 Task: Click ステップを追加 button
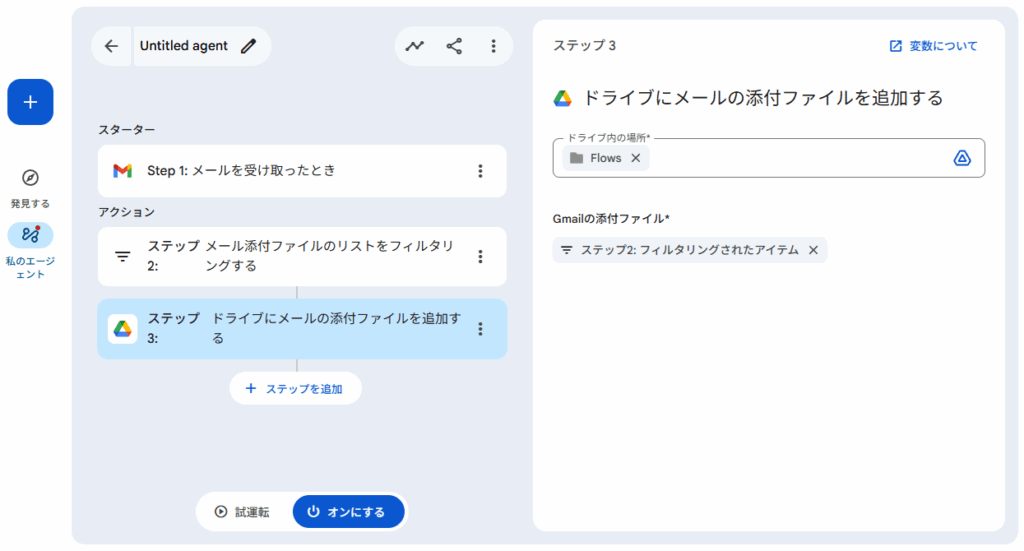click(295, 389)
